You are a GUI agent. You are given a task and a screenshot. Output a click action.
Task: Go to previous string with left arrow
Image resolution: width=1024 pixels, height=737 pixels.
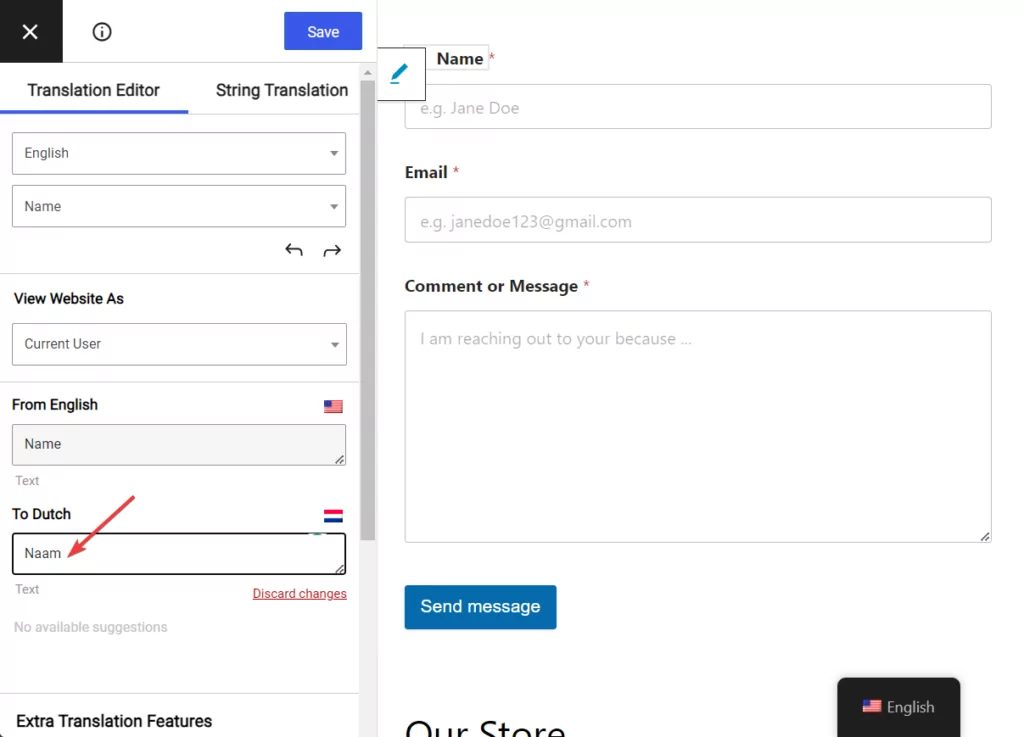tap(294, 250)
